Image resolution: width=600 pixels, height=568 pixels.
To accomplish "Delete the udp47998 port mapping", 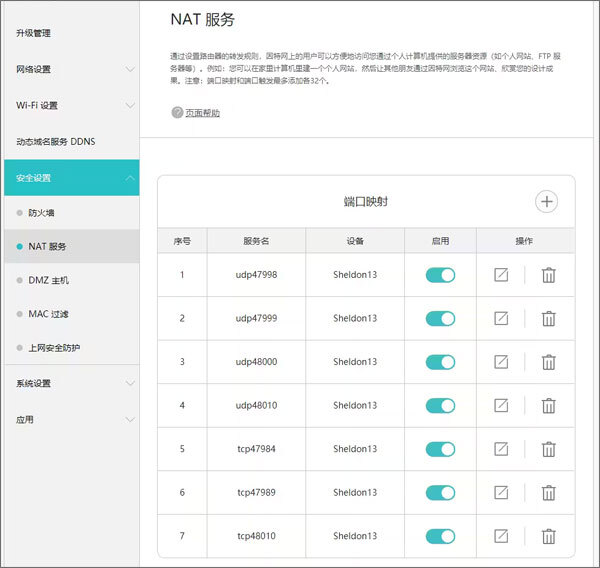I will tap(548, 275).
